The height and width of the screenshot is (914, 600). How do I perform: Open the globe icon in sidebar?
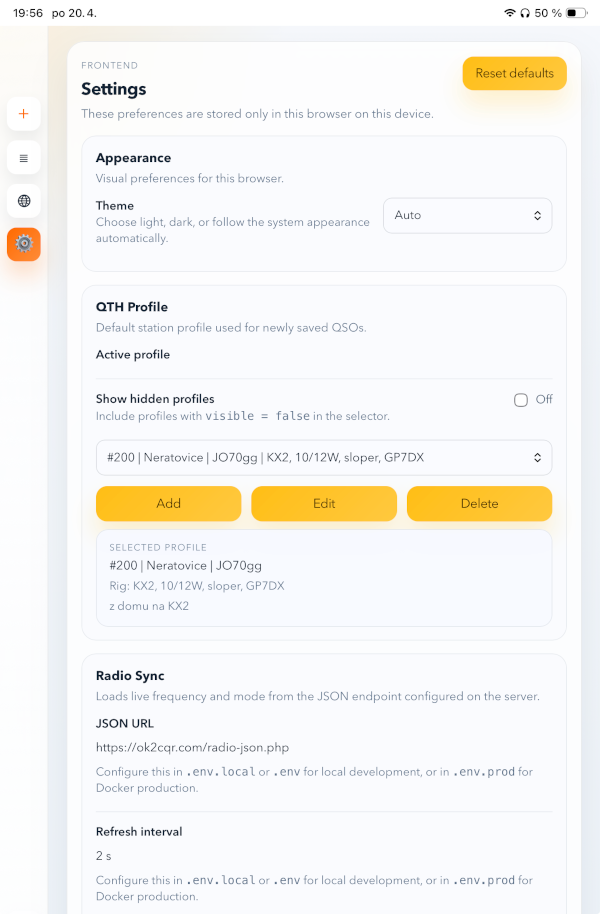pos(24,201)
